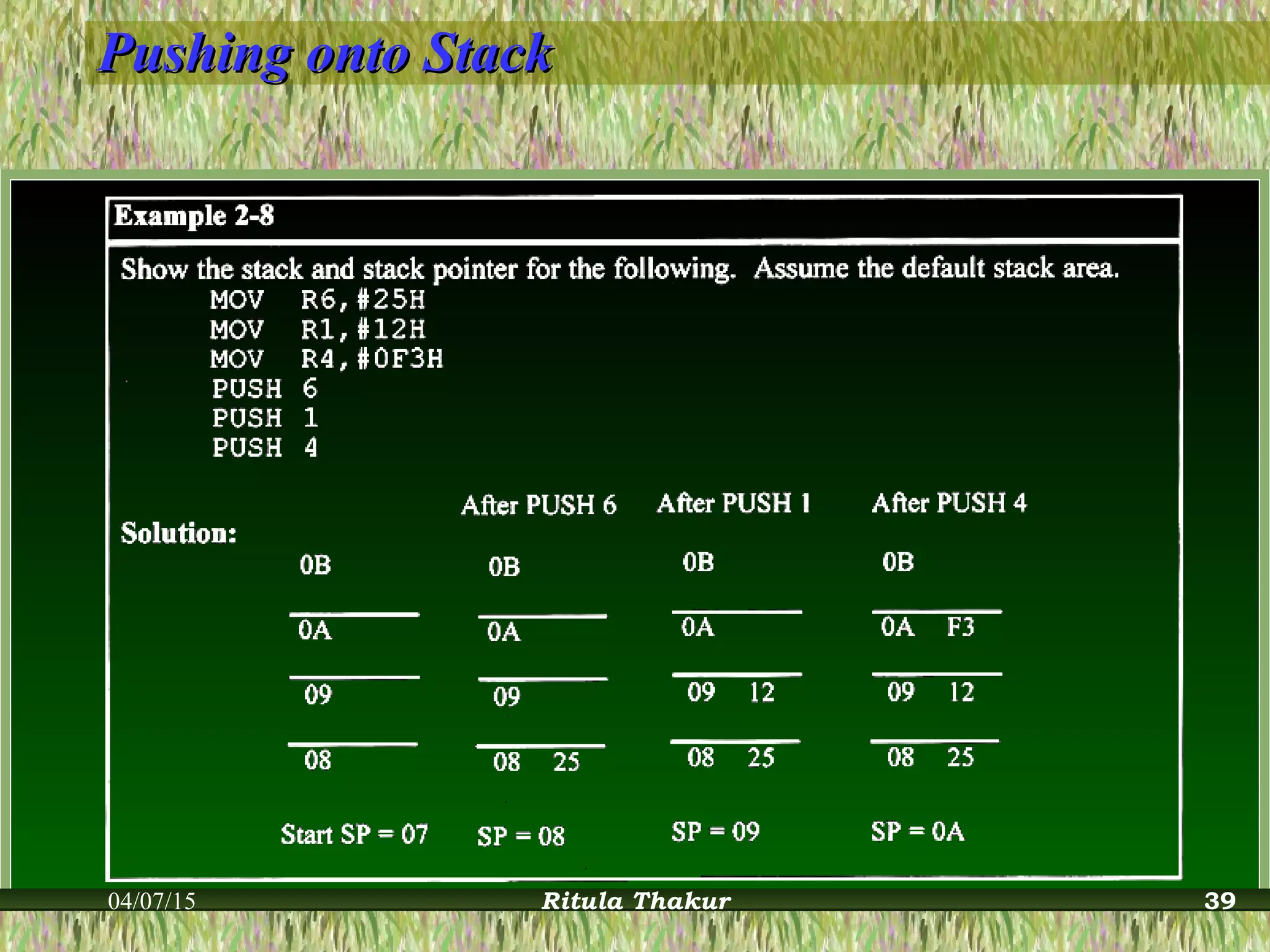The width and height of the screenshot is (1270, 952).
Task: Click the 'MOV R1,#12H' instruction line
Action: point(317,330)
